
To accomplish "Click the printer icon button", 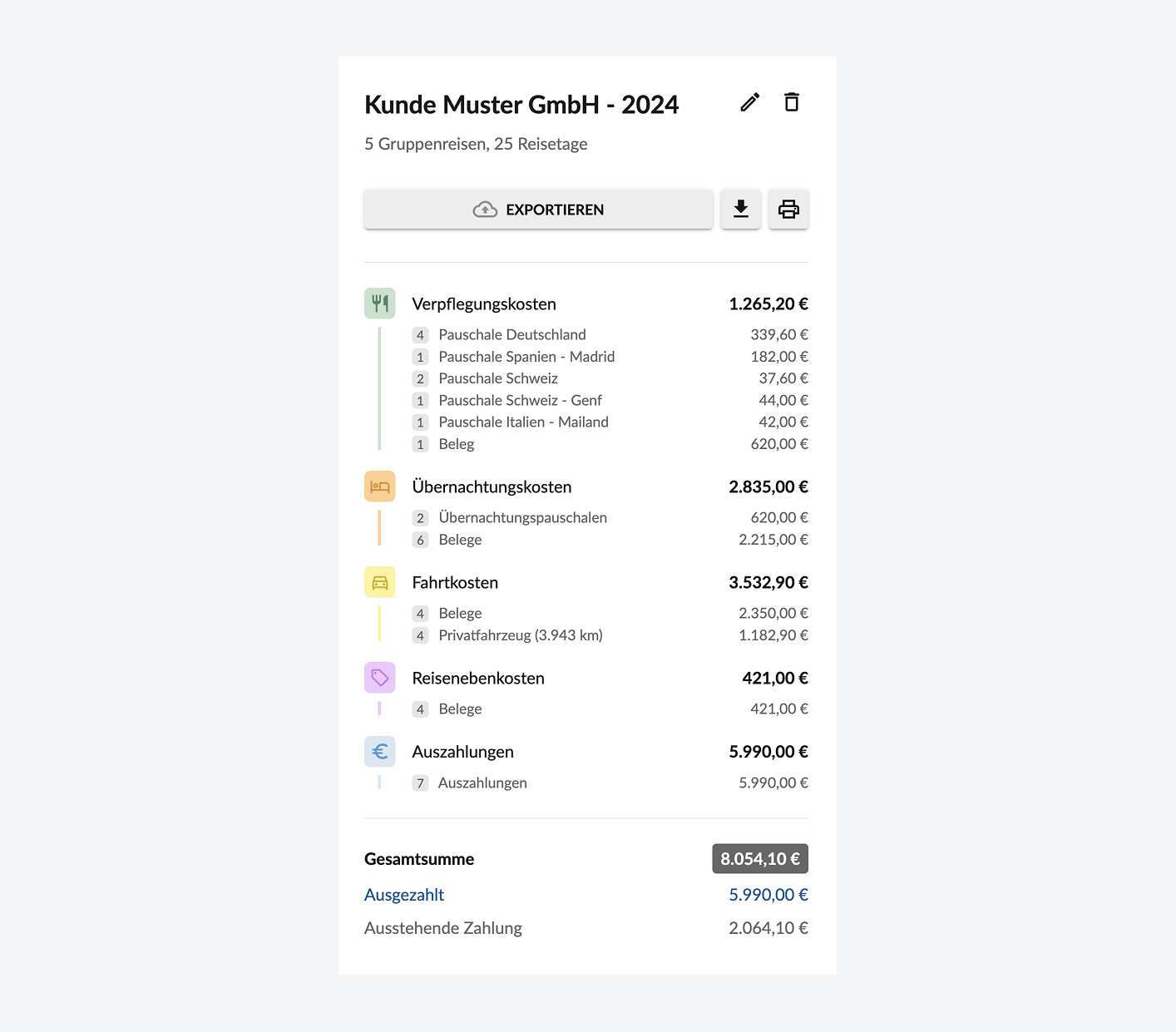I will tap(788, 209).
